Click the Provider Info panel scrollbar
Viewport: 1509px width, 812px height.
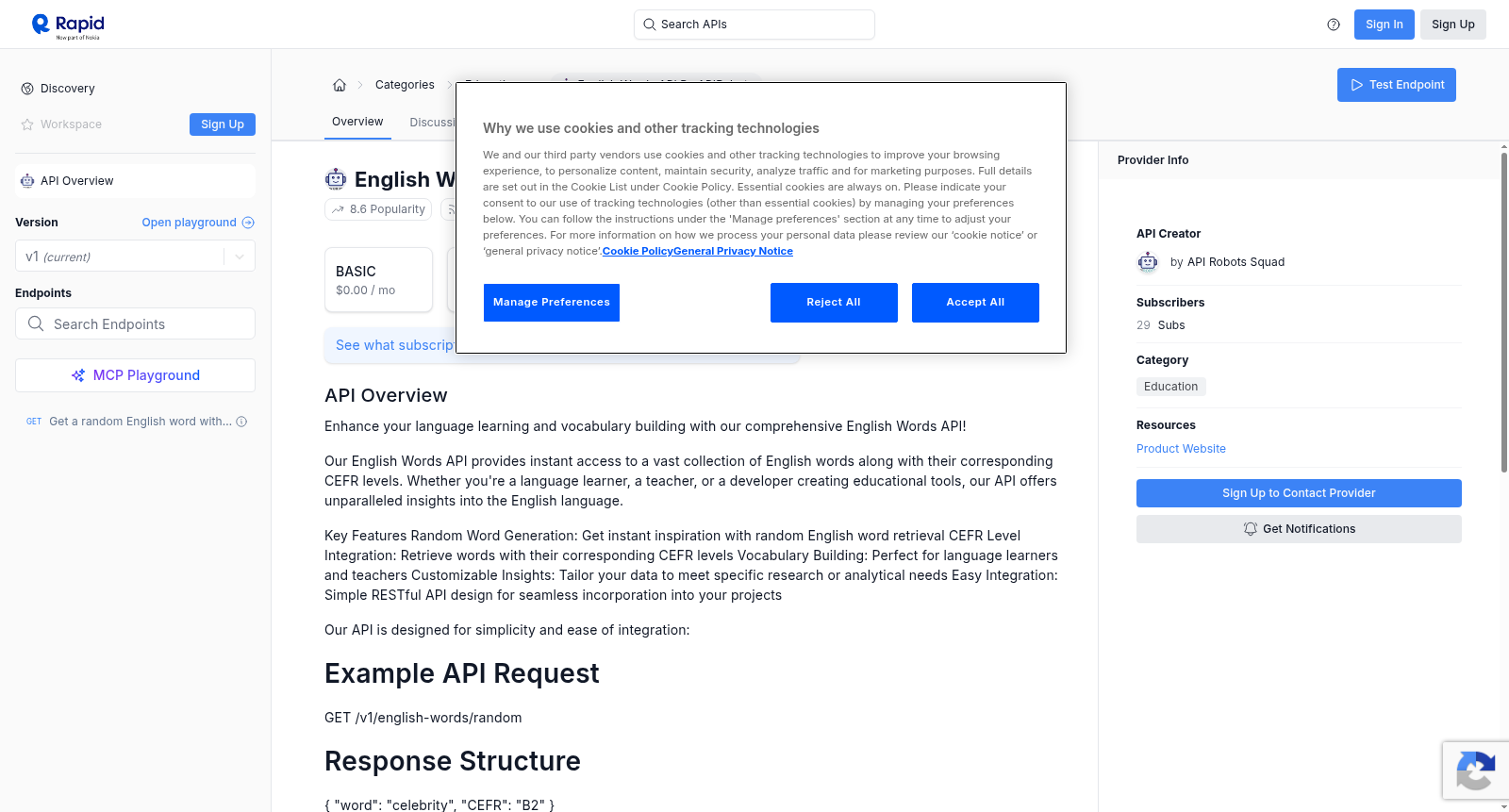tap(1503, 311)
